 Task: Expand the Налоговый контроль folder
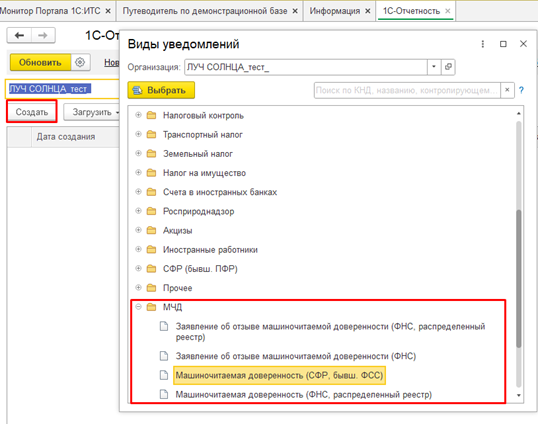(138, 115)
